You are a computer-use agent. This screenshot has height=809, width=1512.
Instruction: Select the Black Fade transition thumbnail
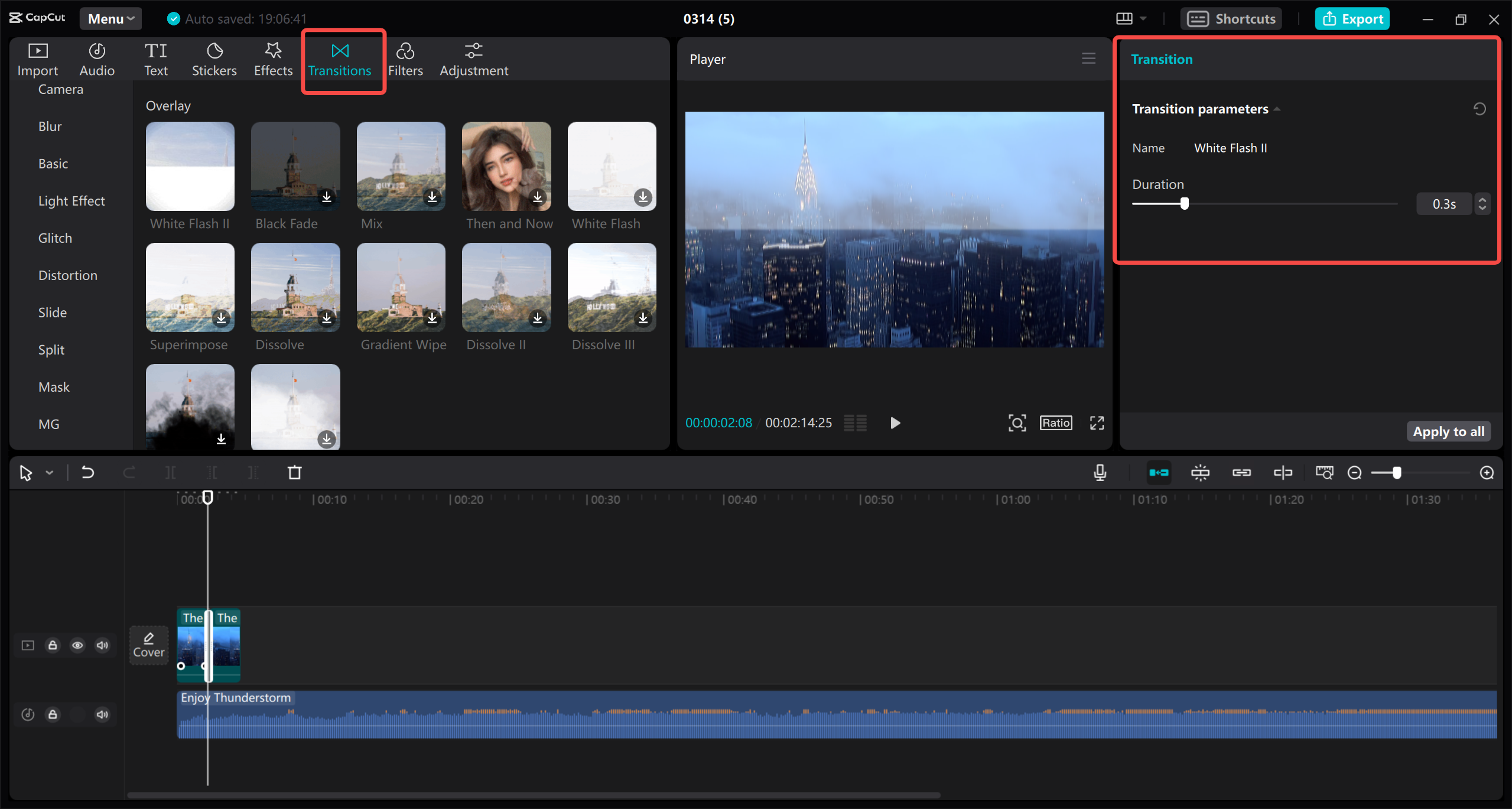(295, 166)
